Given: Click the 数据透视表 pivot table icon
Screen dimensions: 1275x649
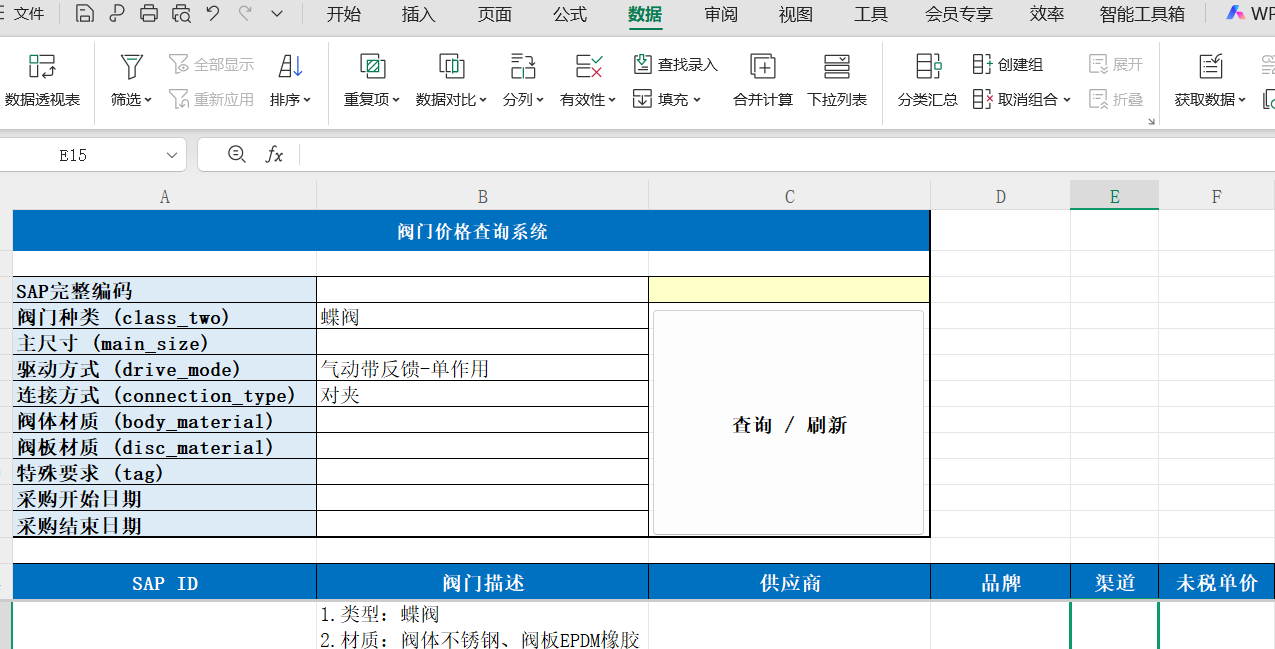Looking at the screenshot, I should [42, 67].
